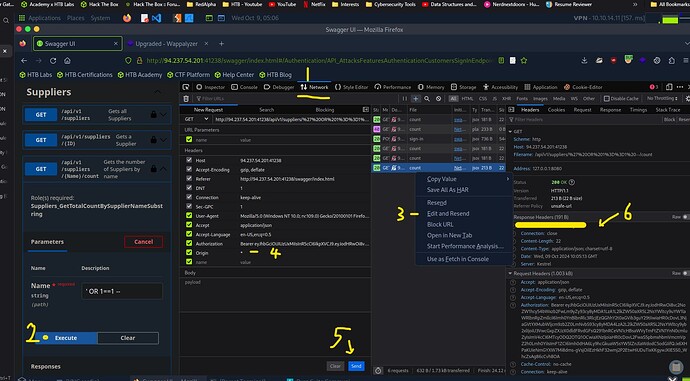Toggle the URL parameter name checkbox

(x=189, y=139)
